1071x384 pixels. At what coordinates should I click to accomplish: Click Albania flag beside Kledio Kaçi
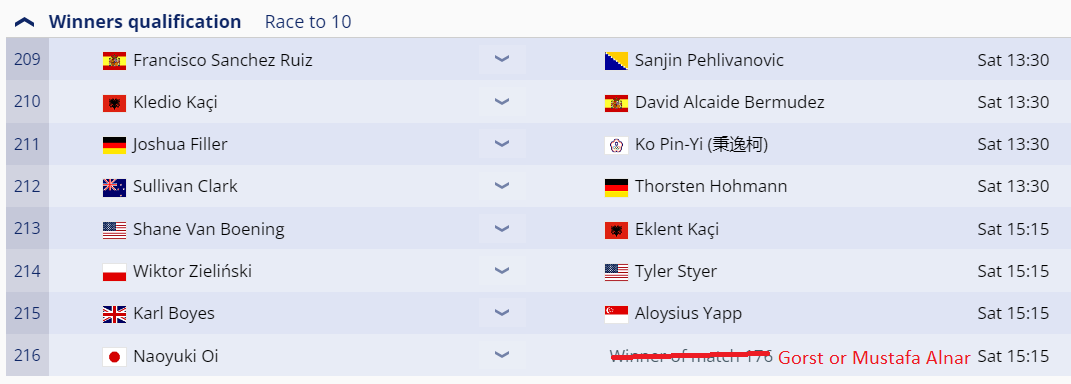pos(114,103)
